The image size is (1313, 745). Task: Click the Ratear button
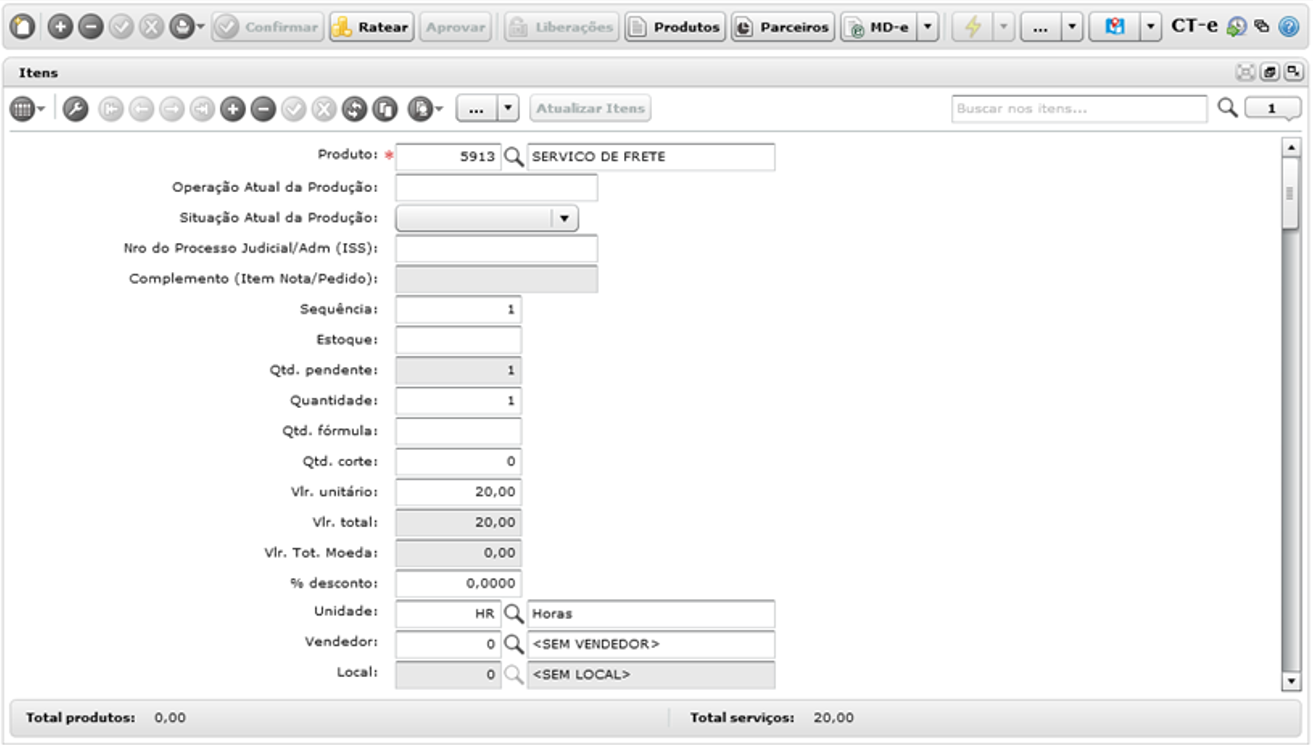370,27
